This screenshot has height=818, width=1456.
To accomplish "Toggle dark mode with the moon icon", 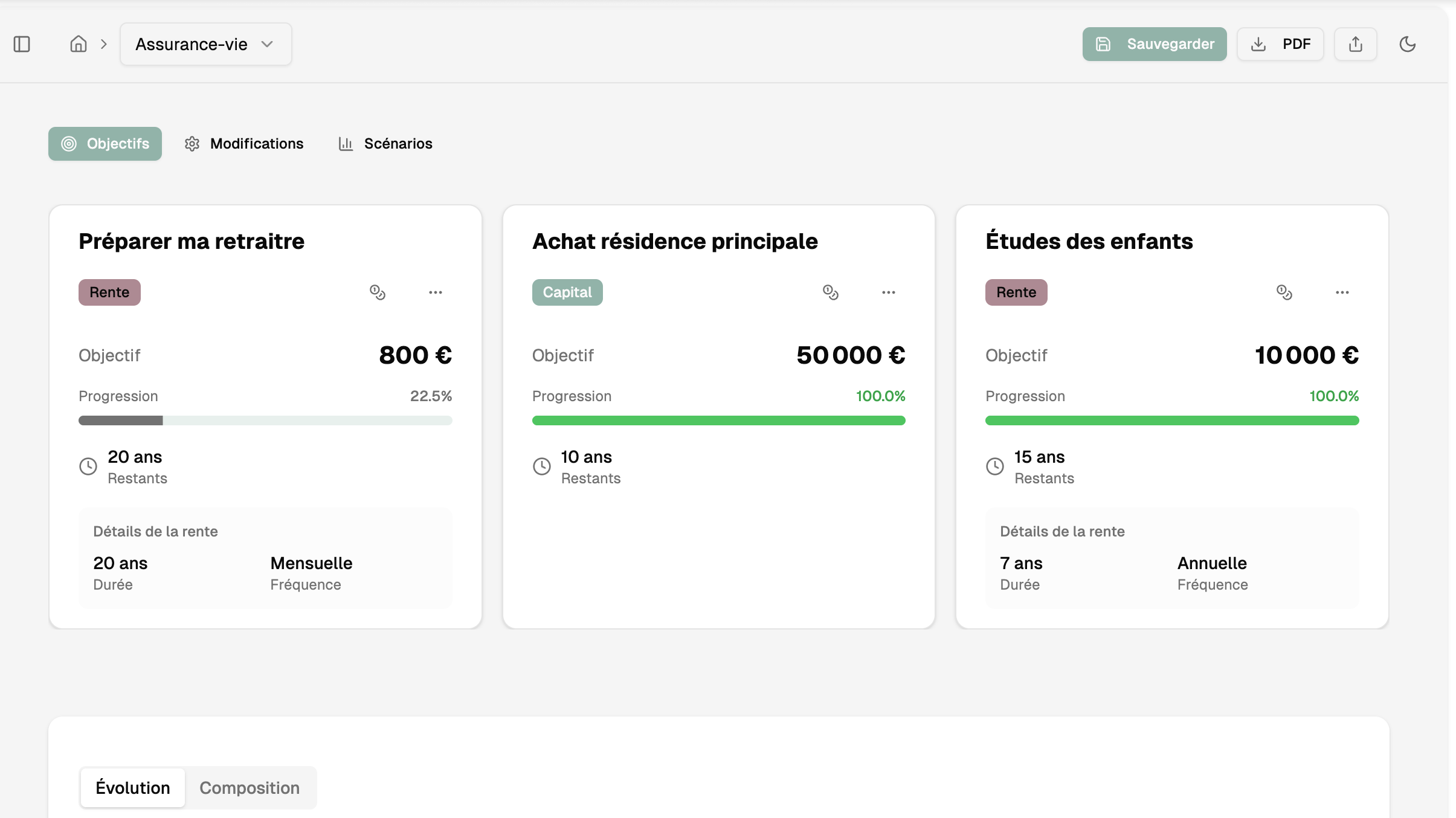I will coord(1407,44).
